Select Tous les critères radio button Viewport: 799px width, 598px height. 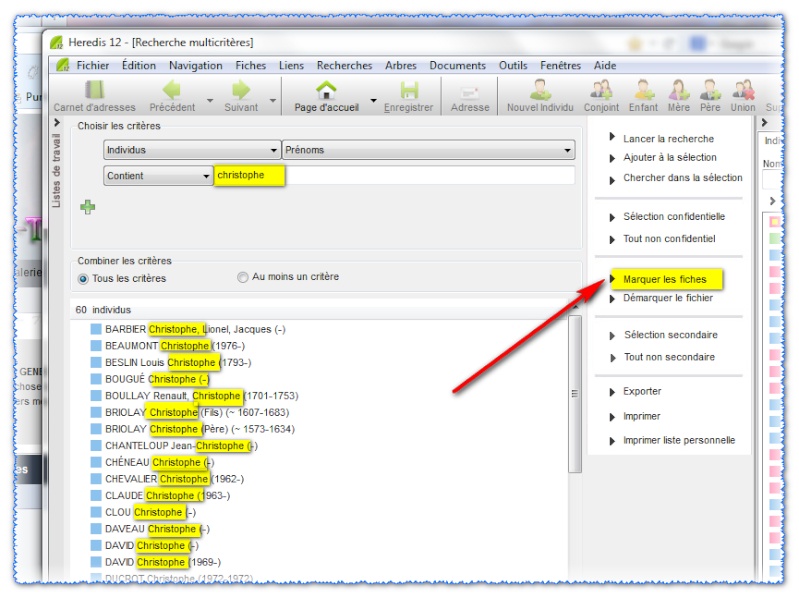click(x=83, y=279)
